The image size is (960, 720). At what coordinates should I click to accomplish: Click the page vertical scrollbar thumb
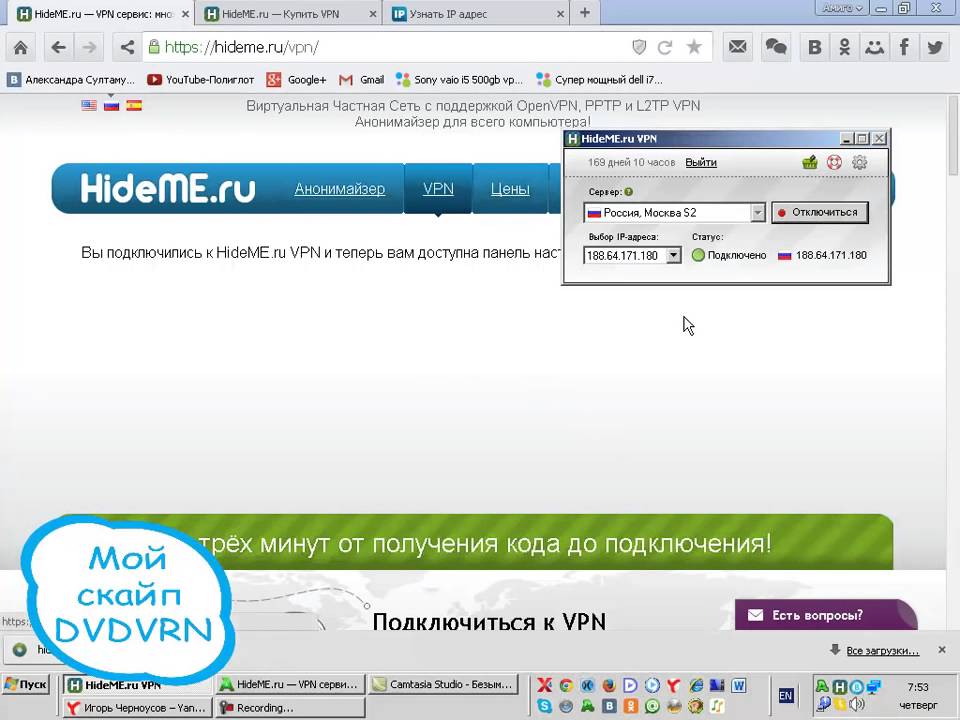click(953, 135)
